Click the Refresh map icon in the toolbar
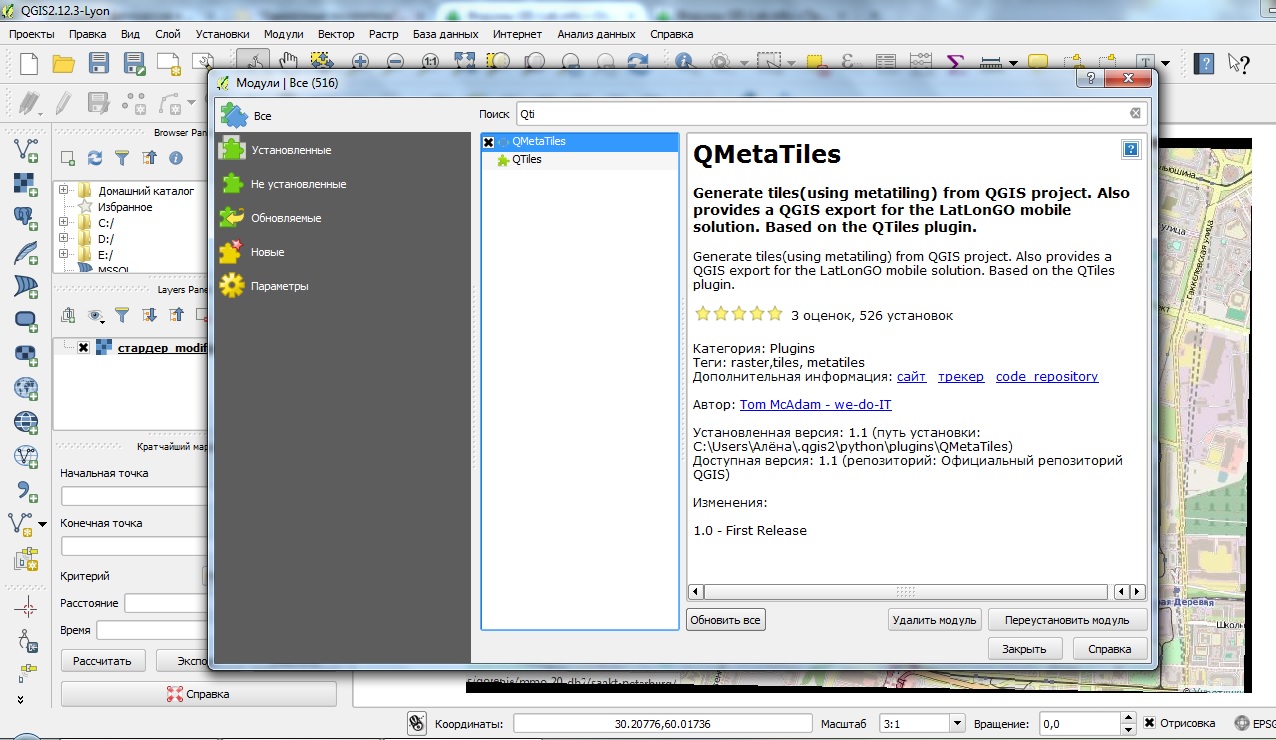Screen dimensions: 1276x740 637,63
